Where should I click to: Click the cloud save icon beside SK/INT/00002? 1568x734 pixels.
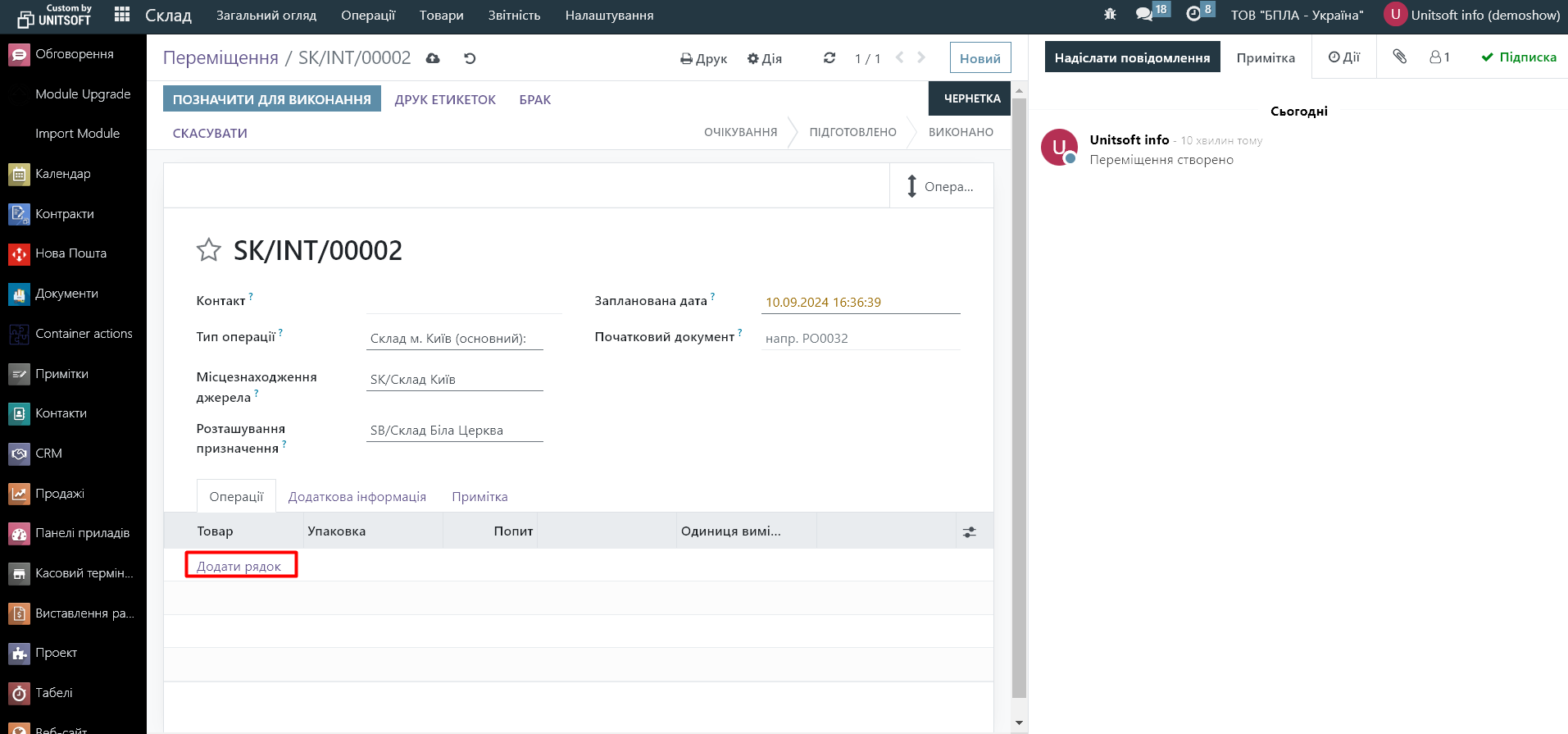433,58
